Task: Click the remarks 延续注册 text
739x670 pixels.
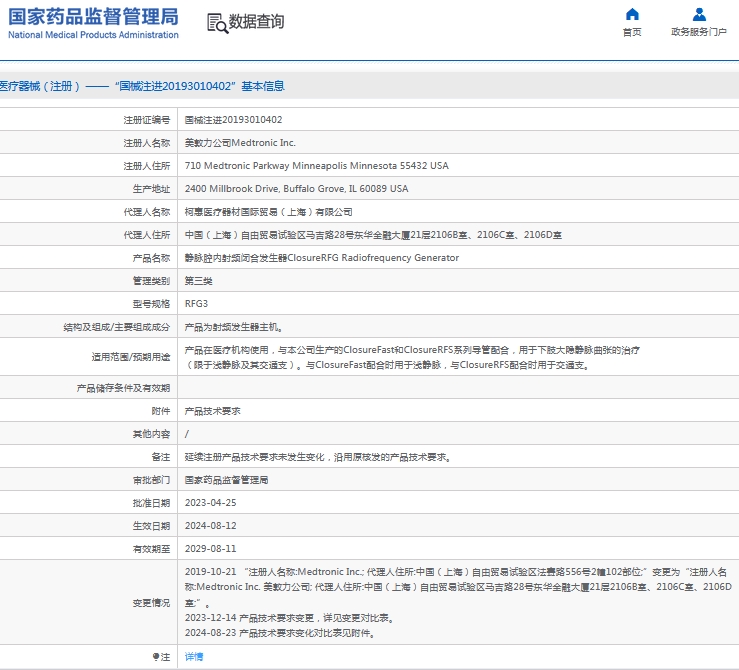Action: click(318, 457)
